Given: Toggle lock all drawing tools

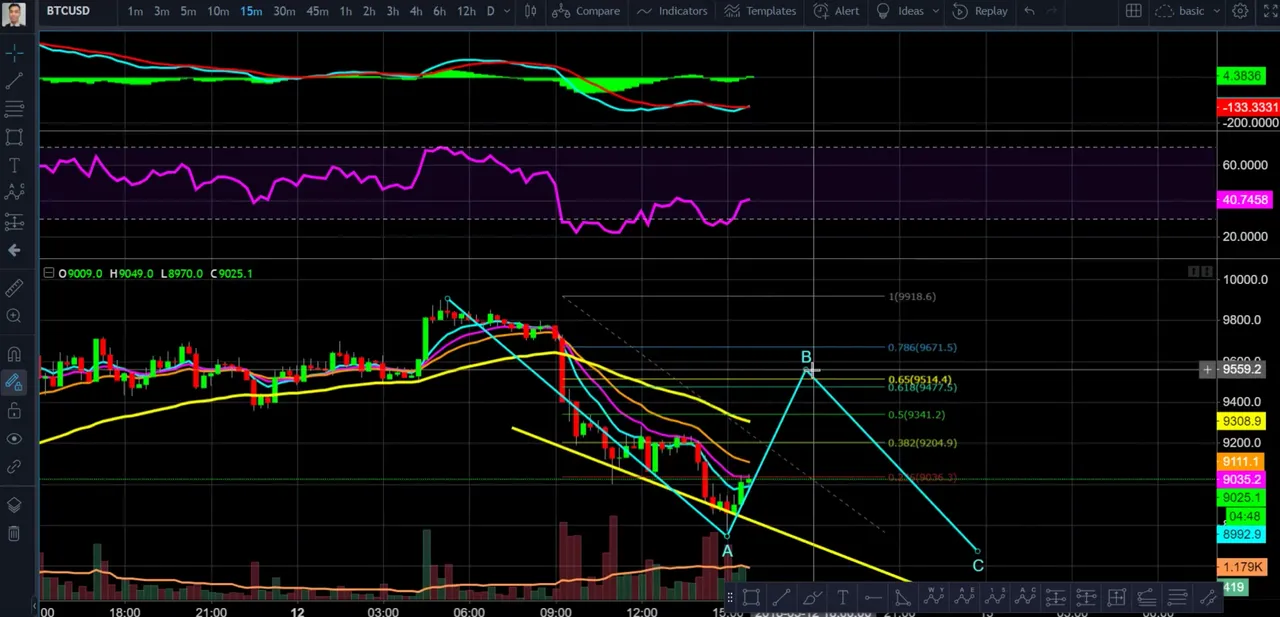Looking at the screenshot, I should coord(14,410).
